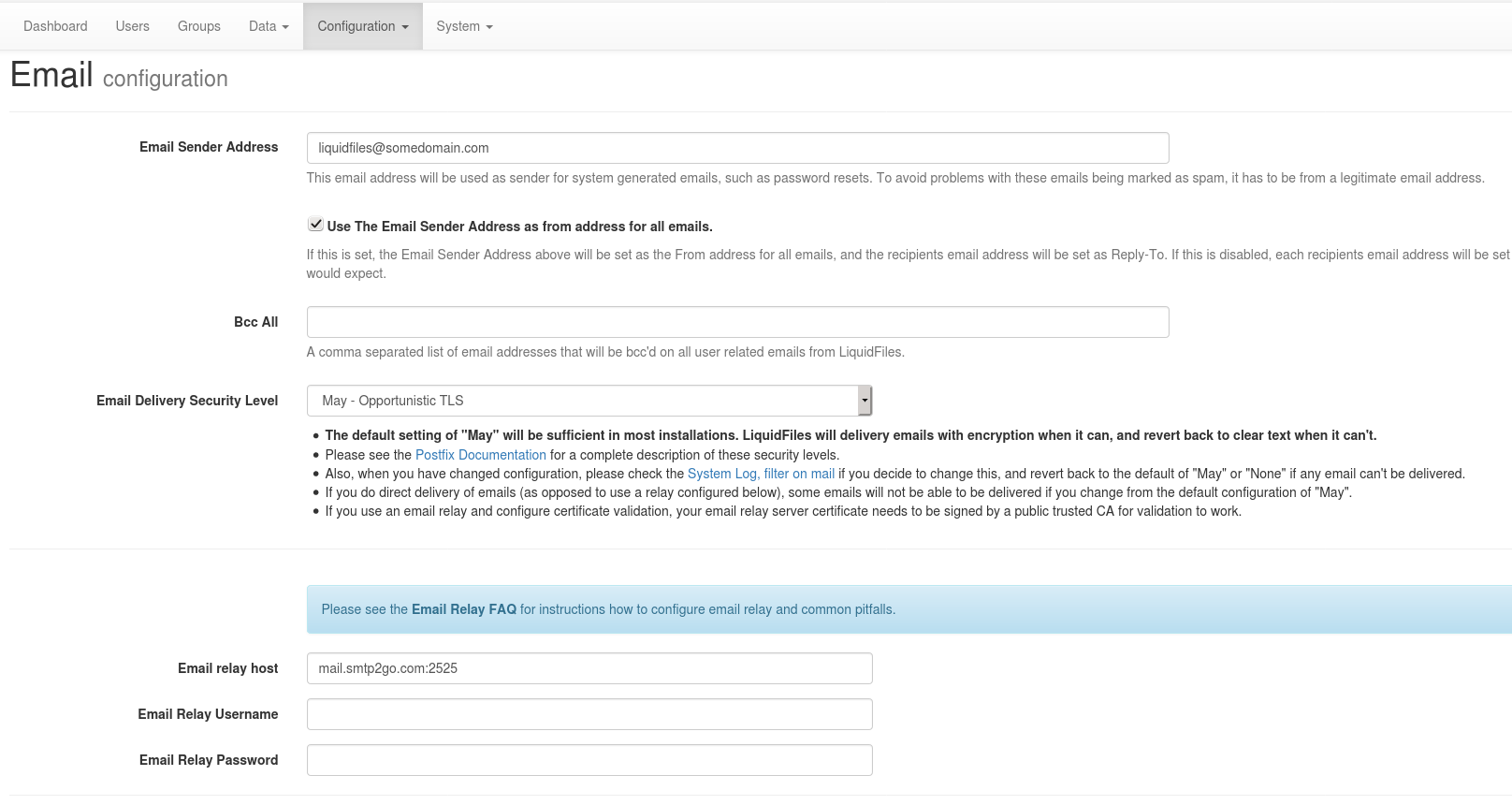
Task: Click into the Email Relay Password field
Action: tap(589, 760)
